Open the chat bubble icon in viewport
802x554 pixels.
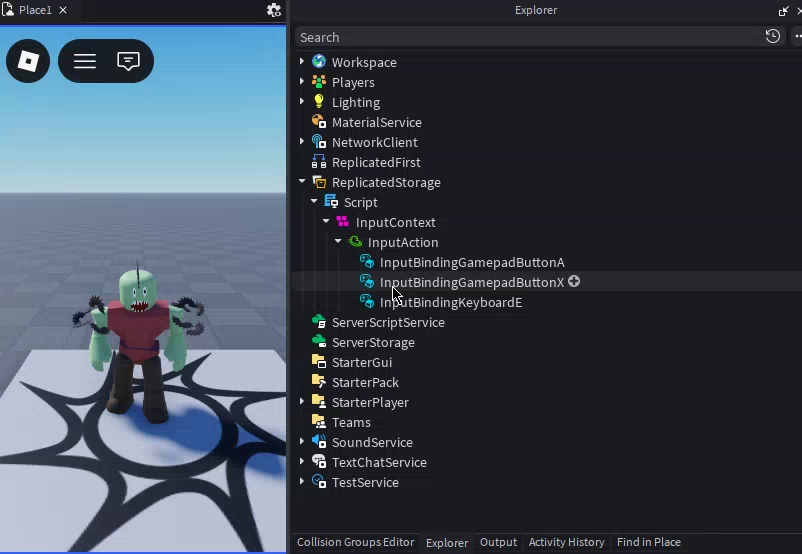(128, 61)
